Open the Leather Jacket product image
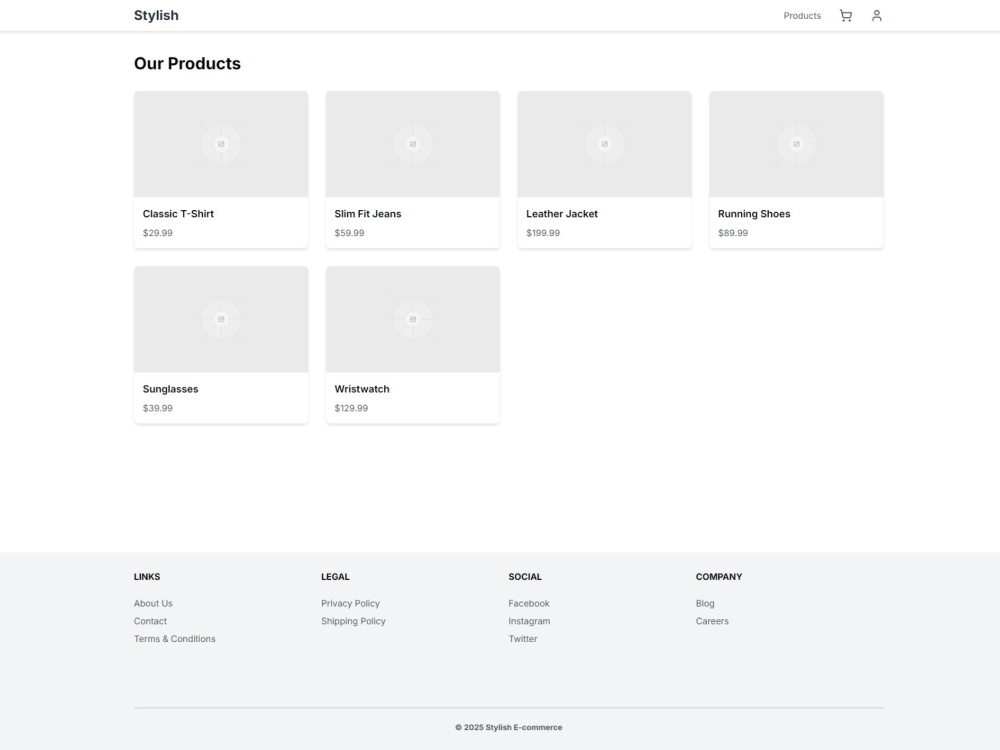Screen dimensions: 1000x750 (x=605, y=144)
